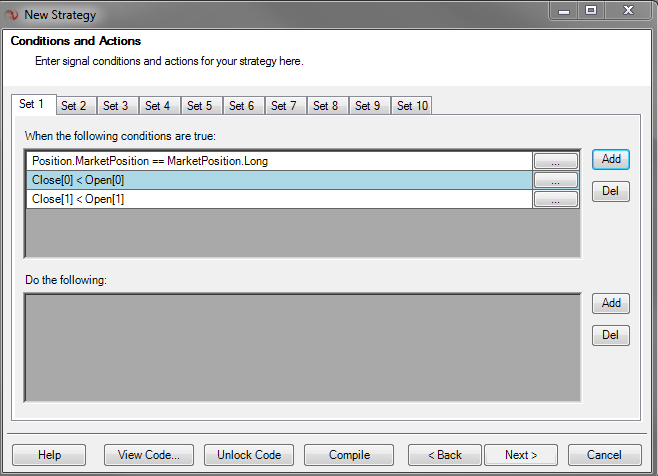Switch to the Set 2 tab

click(x=73, y=106)
